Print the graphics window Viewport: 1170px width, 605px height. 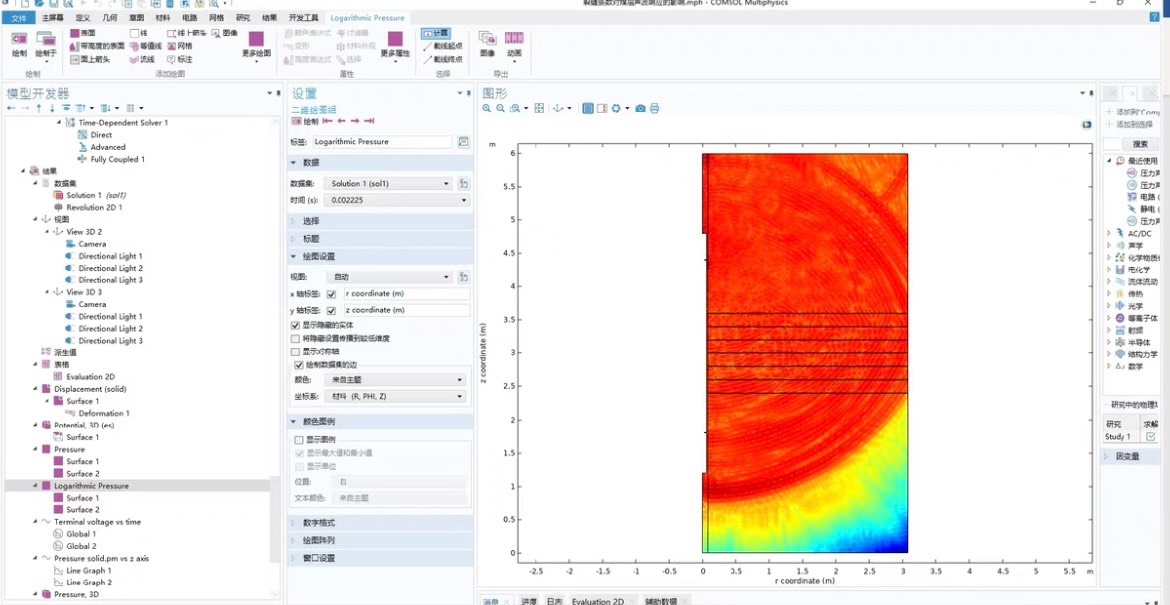click(x=654, y=108)
